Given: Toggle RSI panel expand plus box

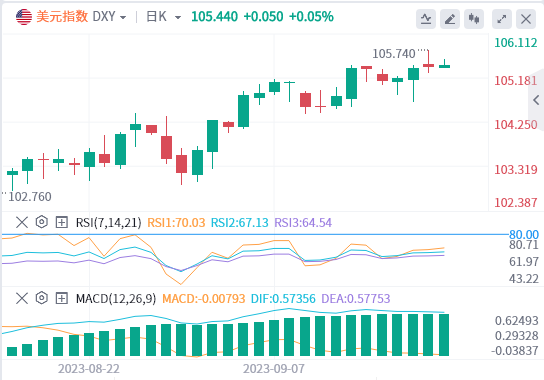Looking at the screenshot, I should coord(61,222).
